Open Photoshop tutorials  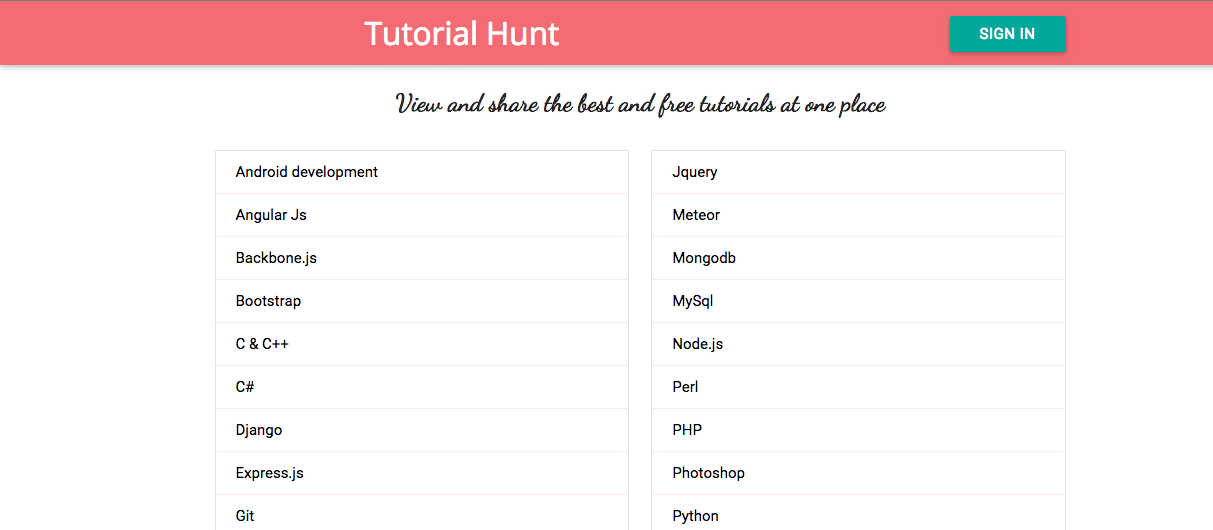click(858, 473)
